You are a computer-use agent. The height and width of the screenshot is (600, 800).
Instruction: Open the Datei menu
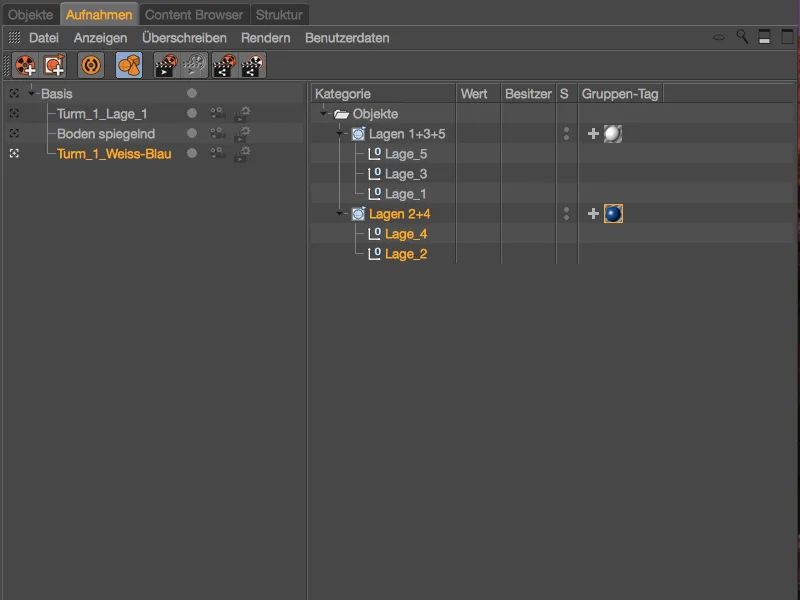pyautogui.click(x=44, y=38)
